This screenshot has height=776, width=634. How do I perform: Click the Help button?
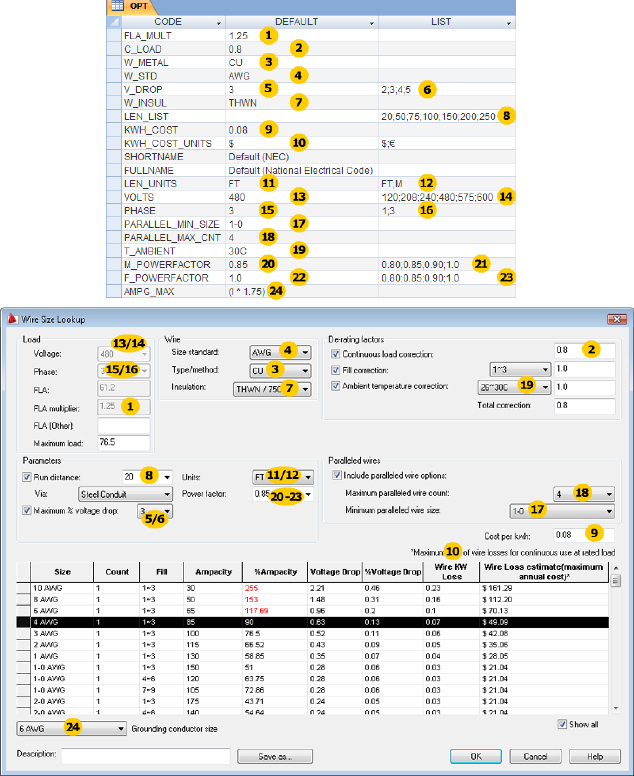point(594,756)
